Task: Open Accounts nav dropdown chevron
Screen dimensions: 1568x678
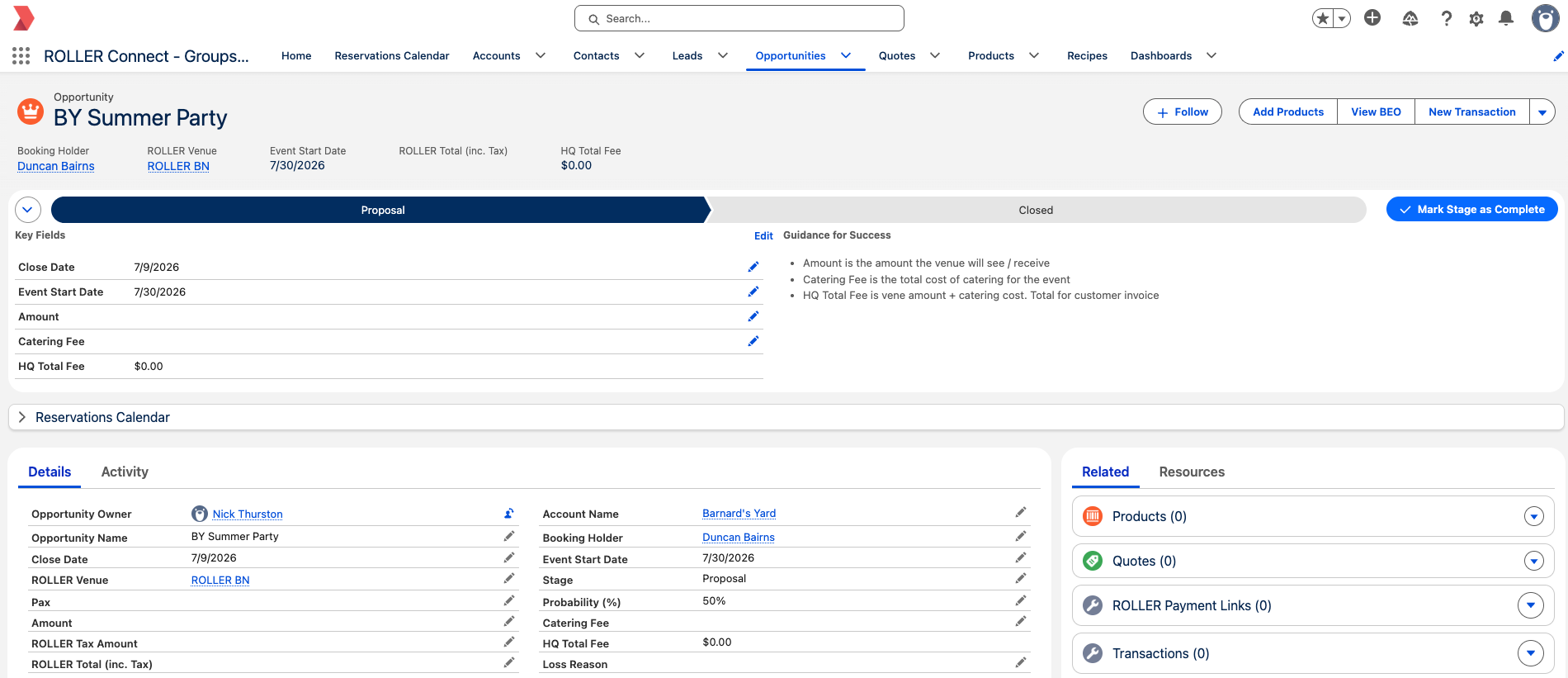Action: coord(541,56)
